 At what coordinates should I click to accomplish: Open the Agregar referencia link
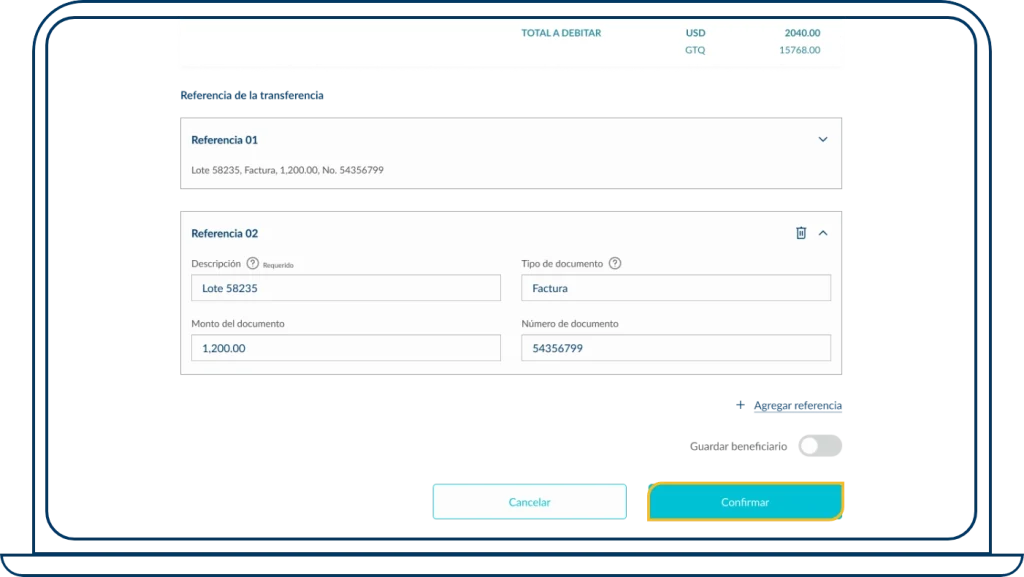coord(799,407)
